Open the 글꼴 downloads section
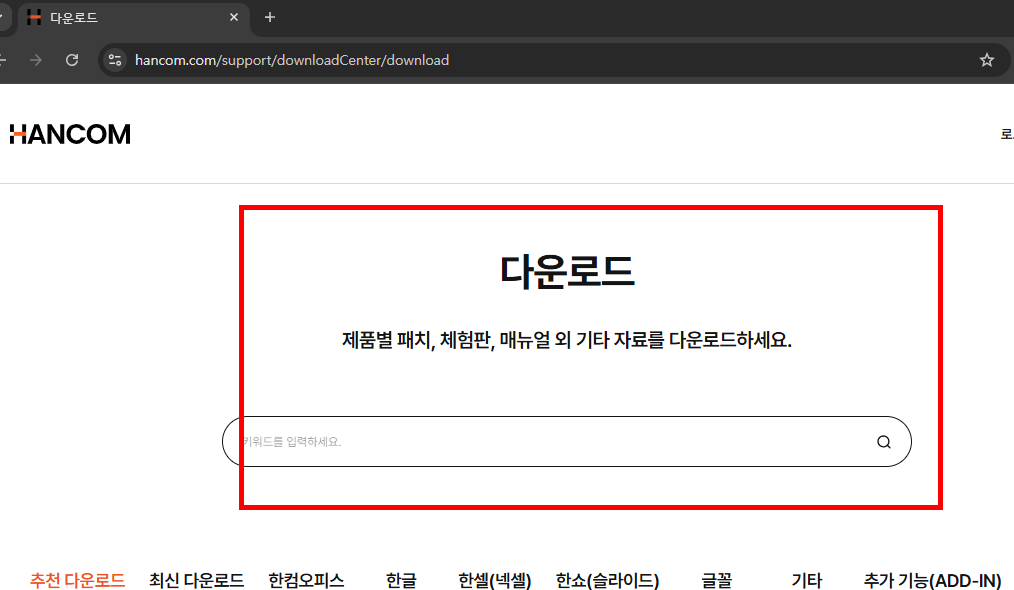This screenshot has height=590, width=1014. pos(717,580)
